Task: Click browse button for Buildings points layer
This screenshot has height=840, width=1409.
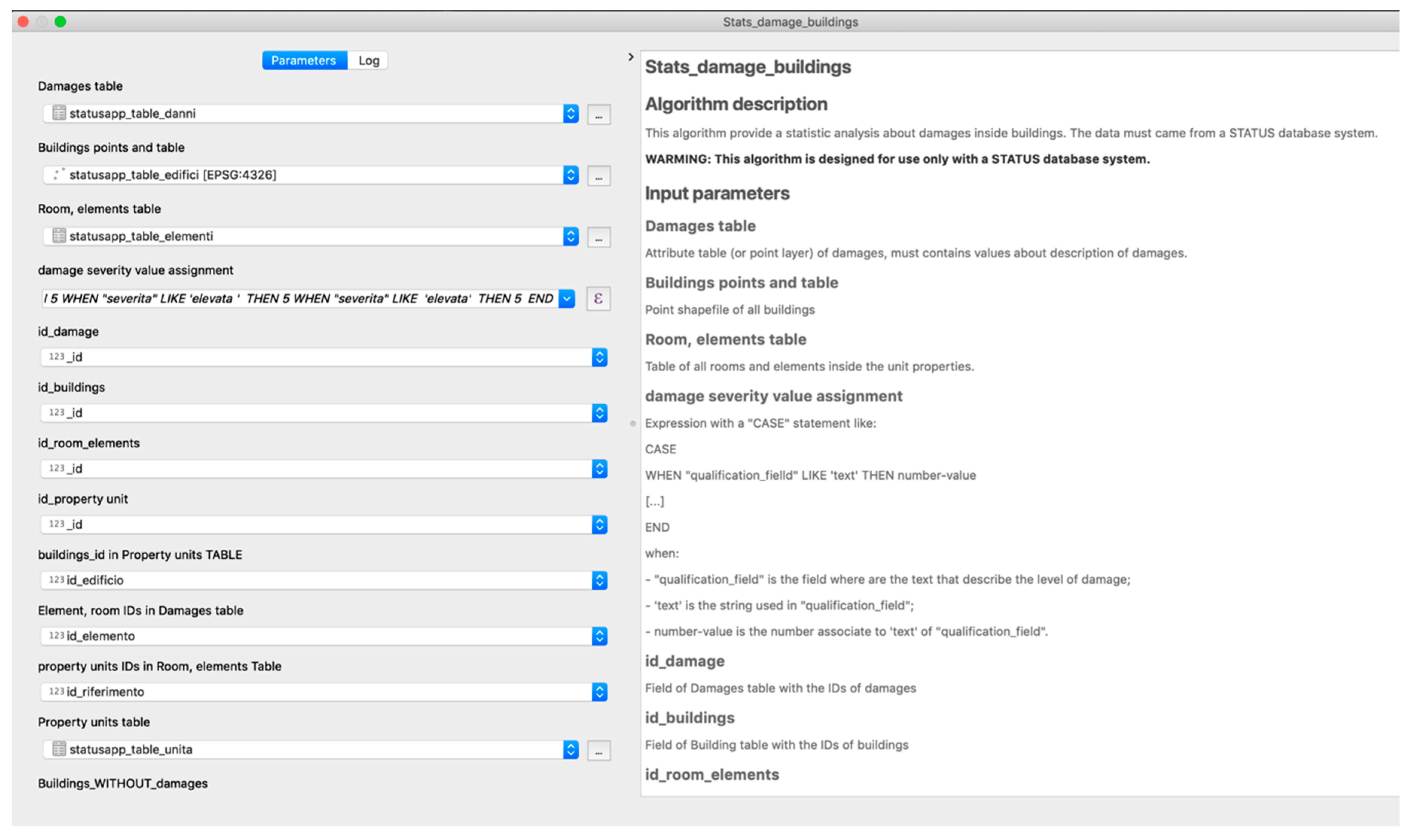Action: coord(598,175)
